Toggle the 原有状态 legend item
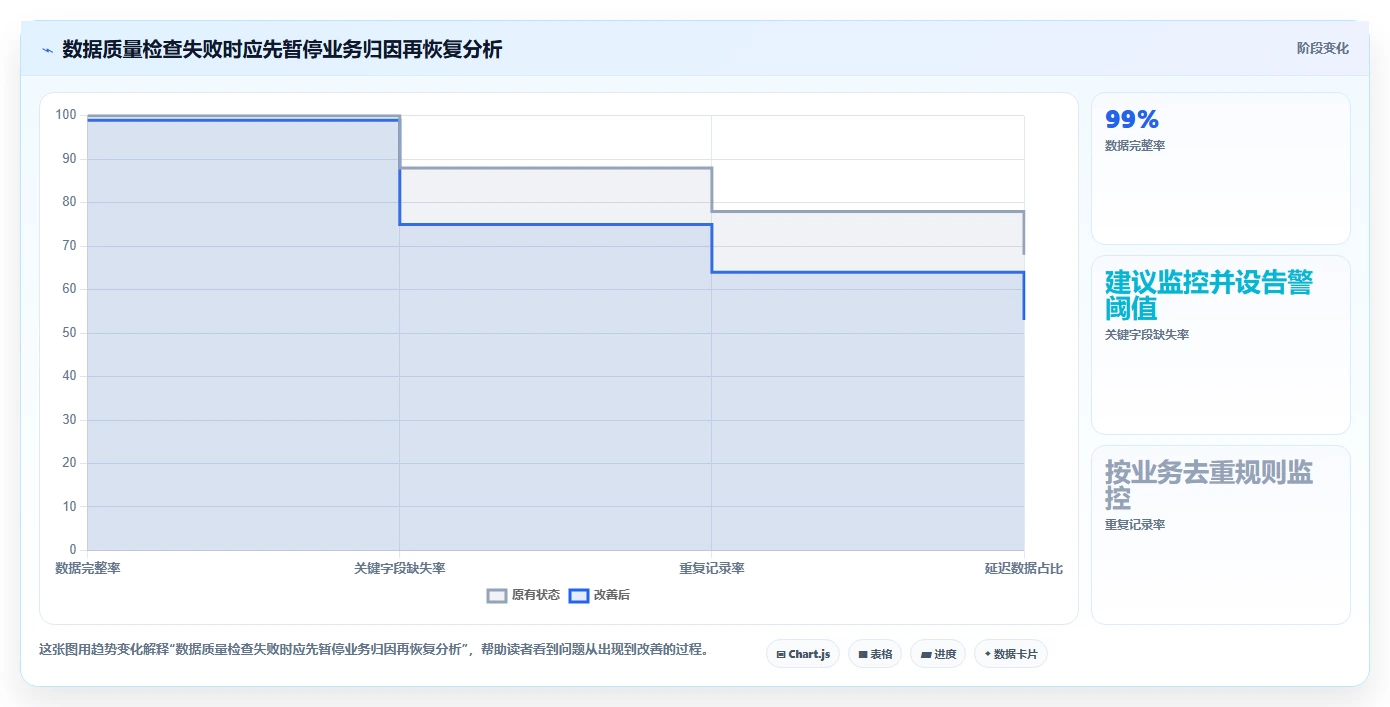Screen dimensions: 1390x707 tap(523, 595)
